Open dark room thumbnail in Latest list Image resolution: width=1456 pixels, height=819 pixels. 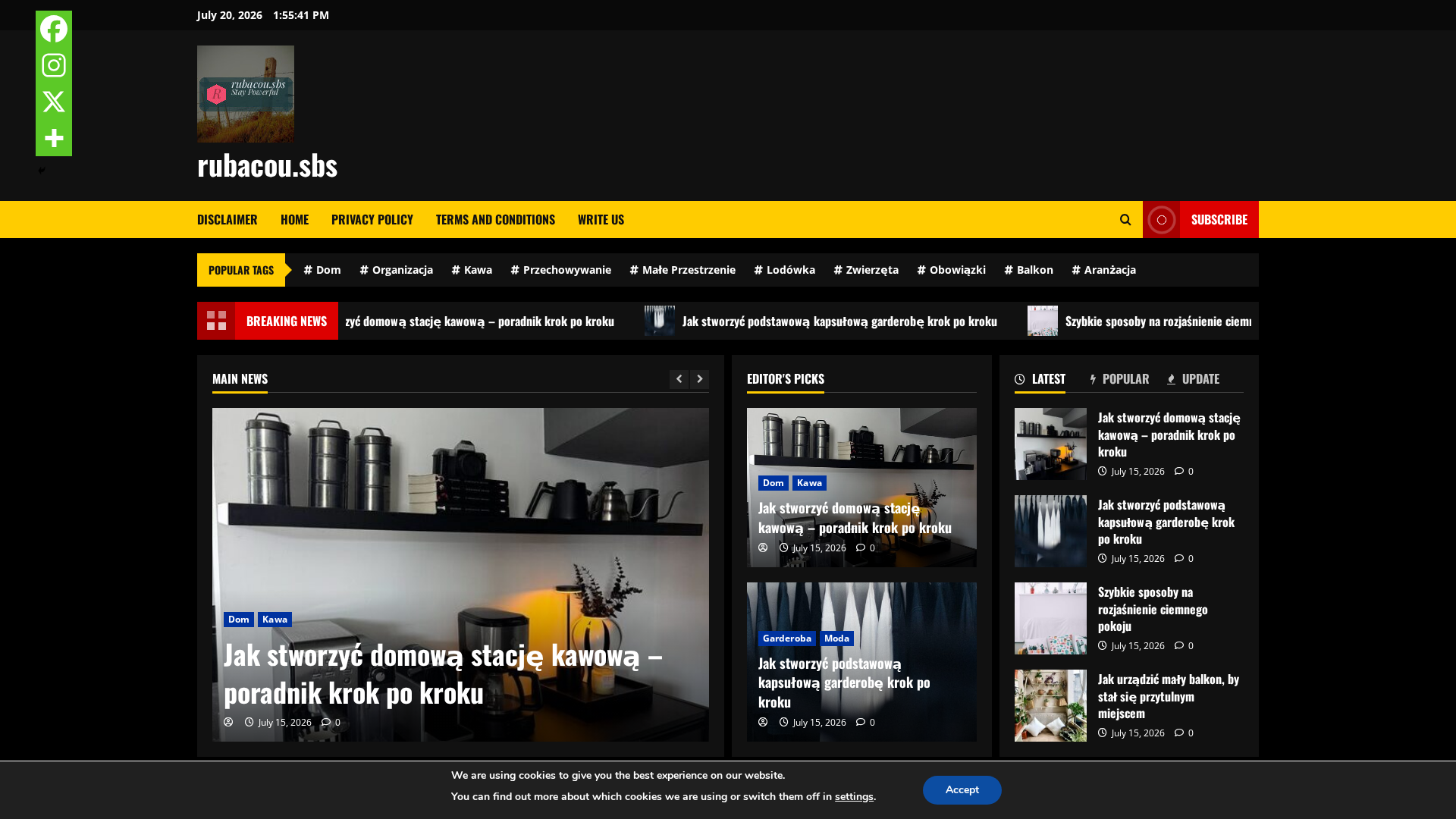coord(1050,619)
